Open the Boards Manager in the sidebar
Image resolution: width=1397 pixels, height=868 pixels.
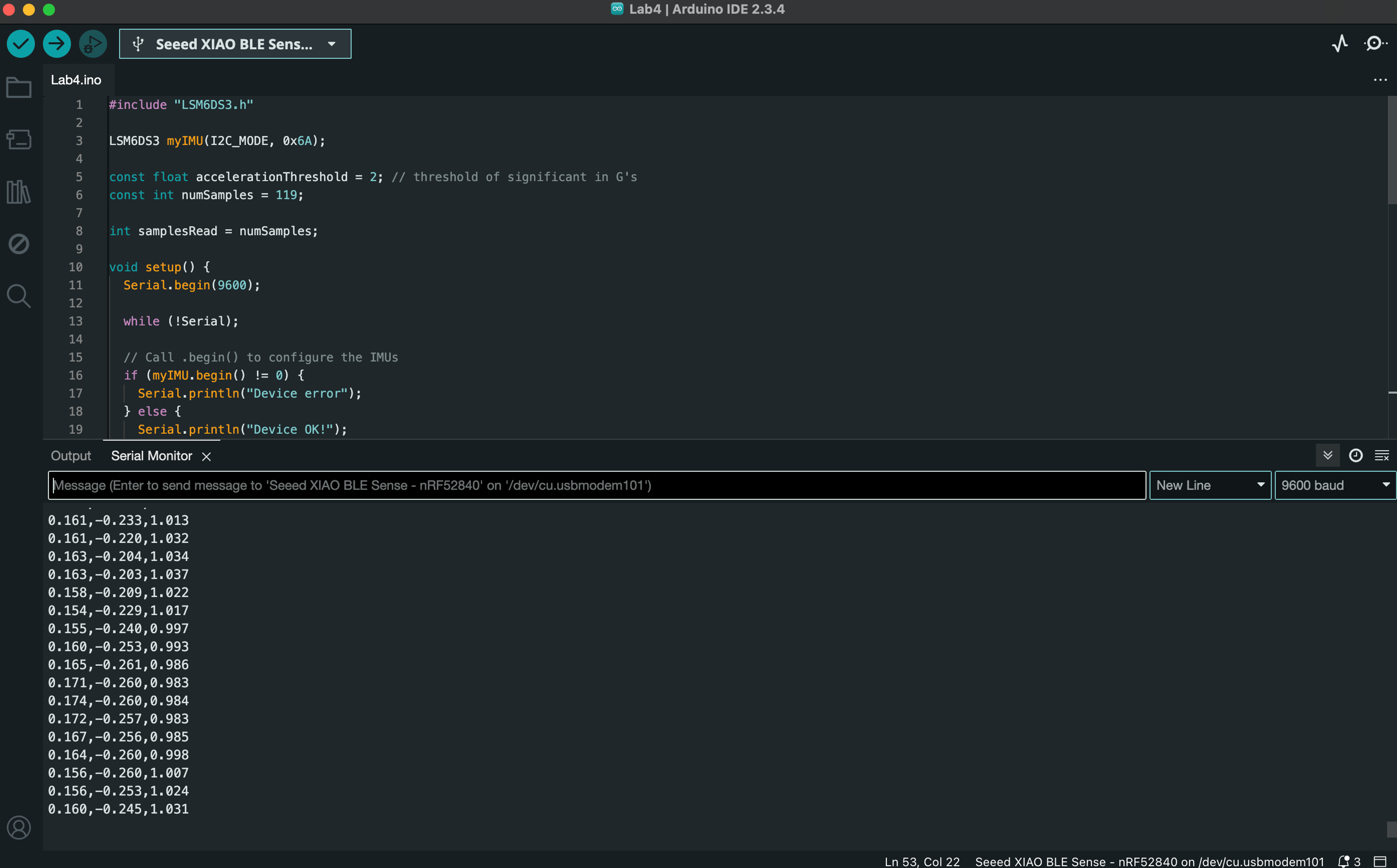tap(18, 139)
